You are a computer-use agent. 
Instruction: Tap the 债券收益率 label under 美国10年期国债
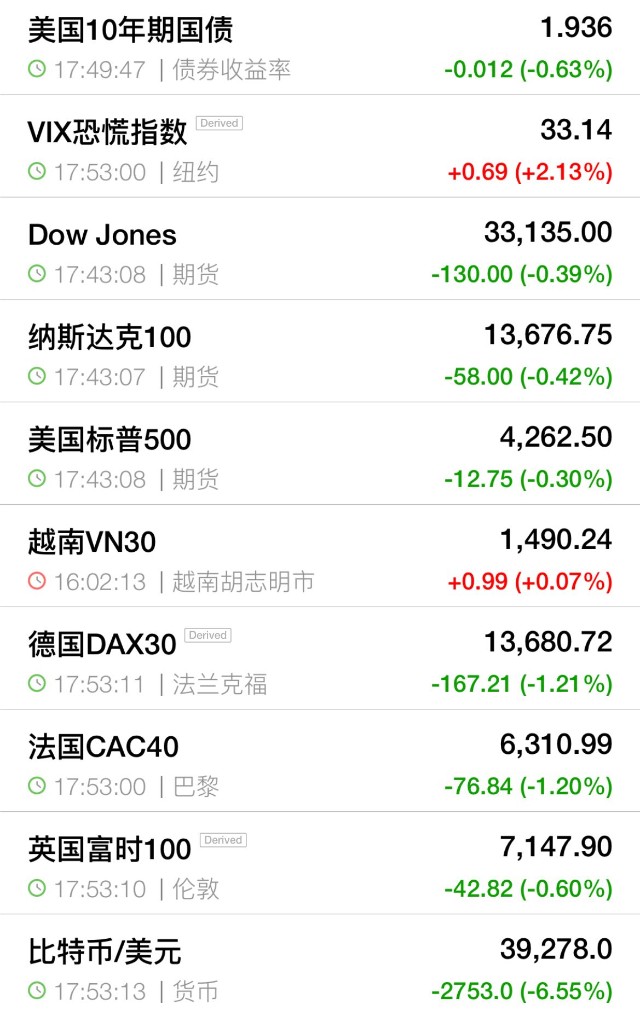tap(232, 70)
